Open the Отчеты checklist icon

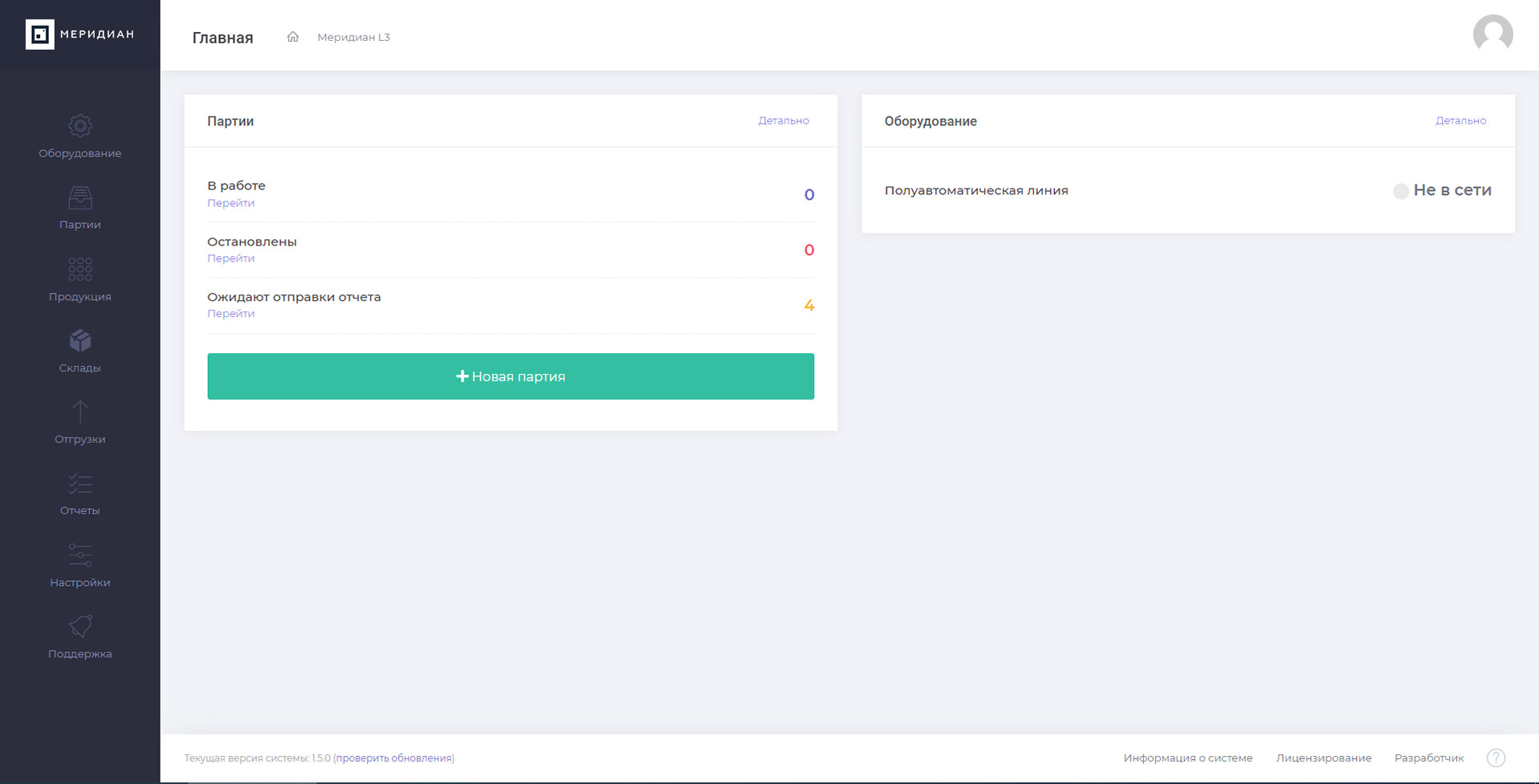80,484
